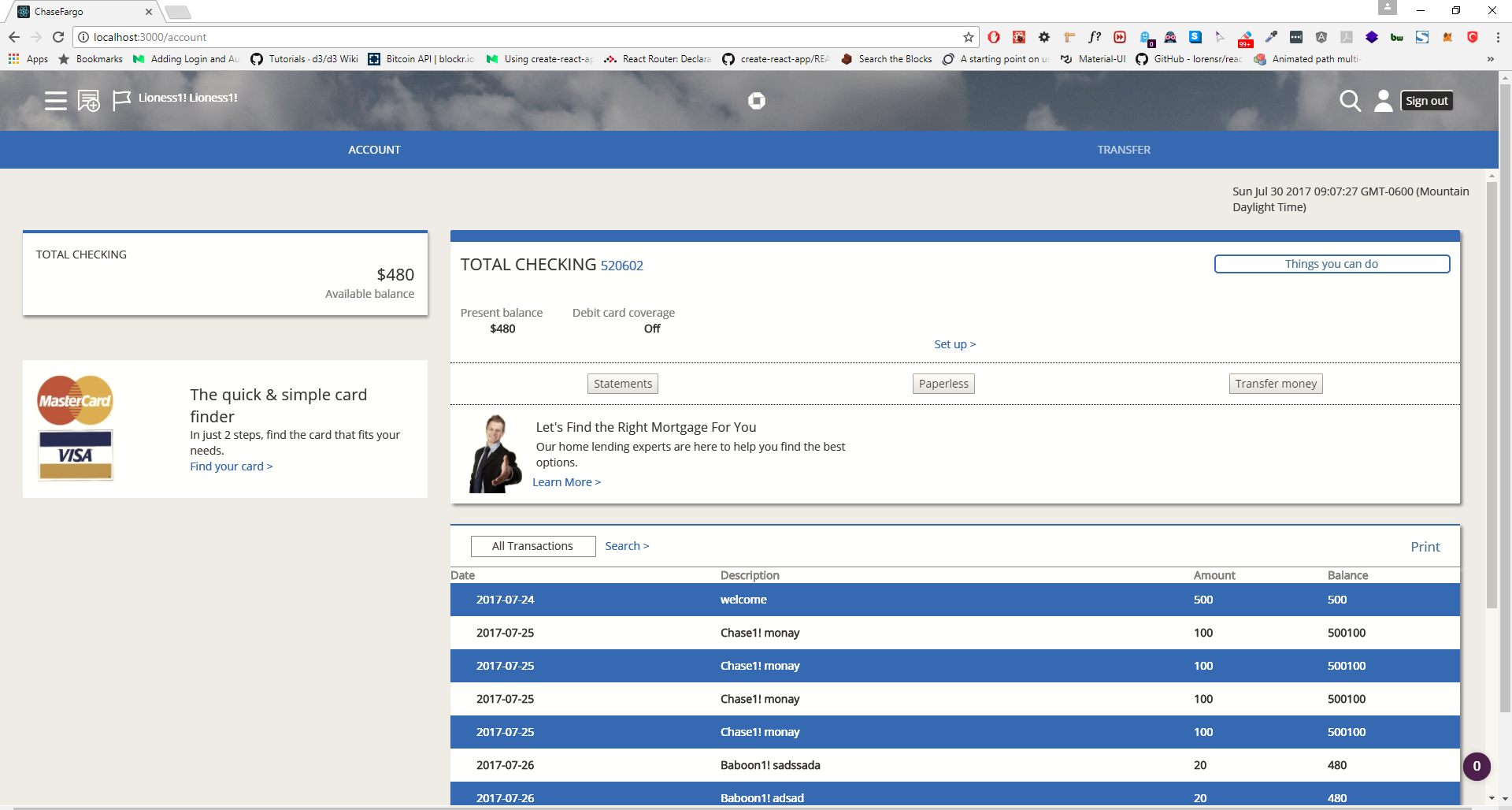Click the gear settings extension icon
The width and height of the screenshot is (1512, 810).
(x=1043, y=37)
